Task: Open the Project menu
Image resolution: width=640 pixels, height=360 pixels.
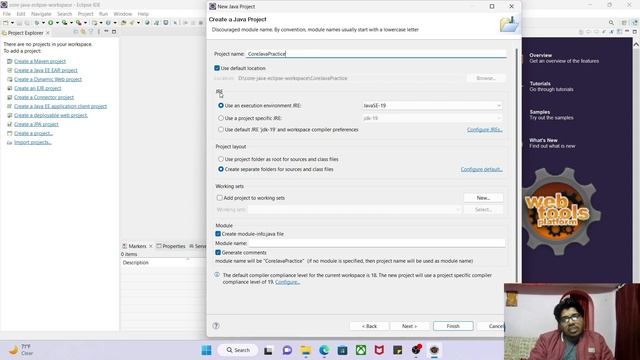Action: point(85,14)
